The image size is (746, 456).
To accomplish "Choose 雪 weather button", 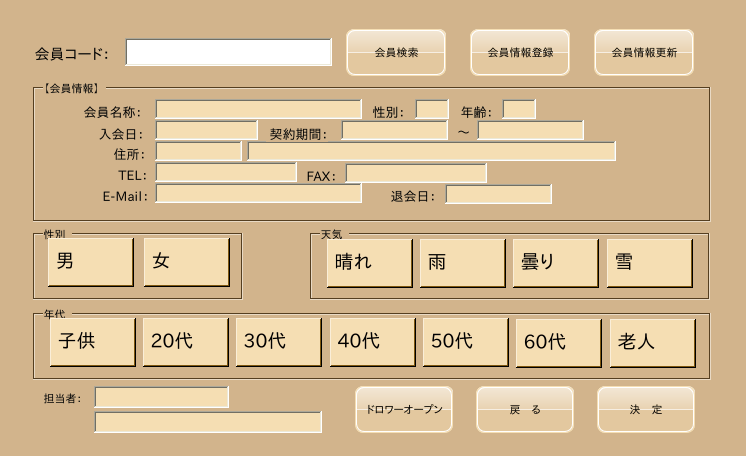I will tap(650, 263).
